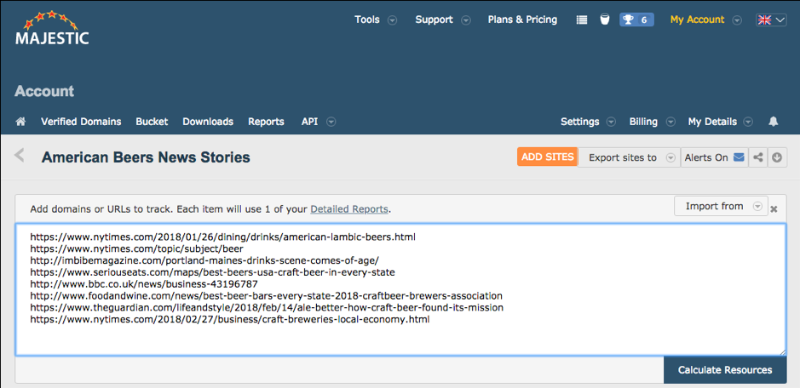Screen dimensions: 800x388
Task: Expand the Support dropdown arrow
Action: (466, 20)
